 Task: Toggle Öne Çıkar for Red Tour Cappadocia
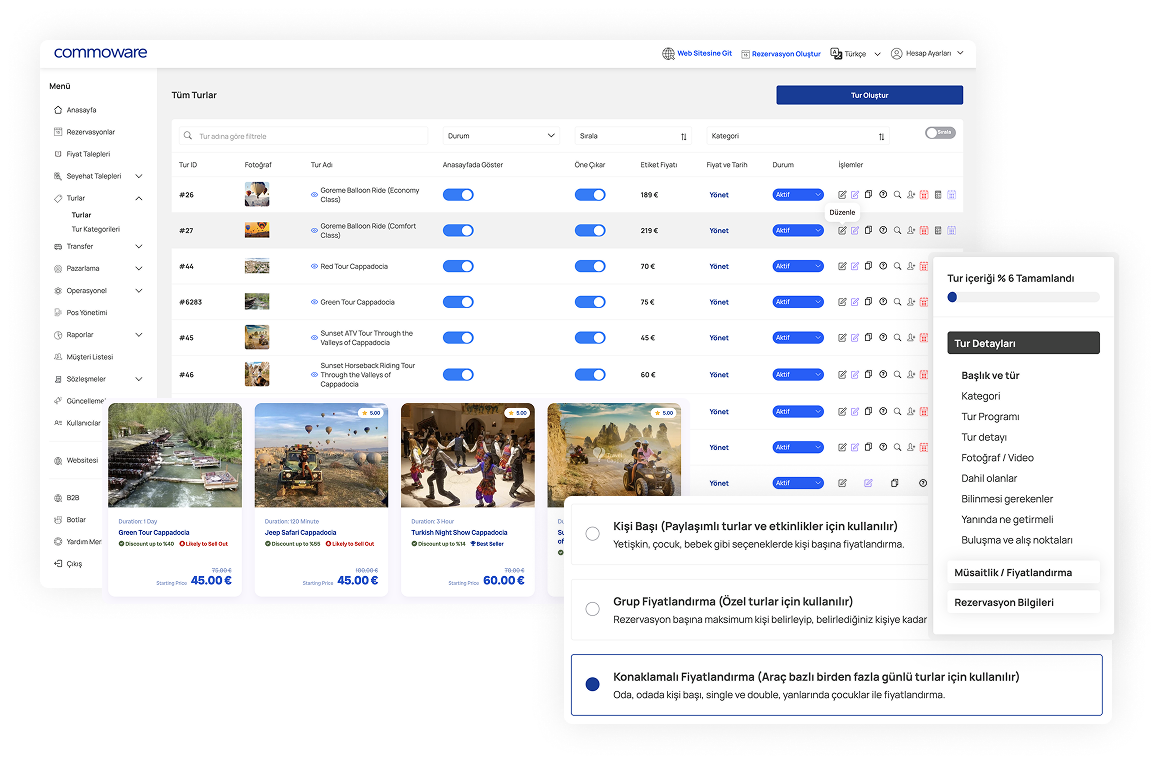point(590,267)
